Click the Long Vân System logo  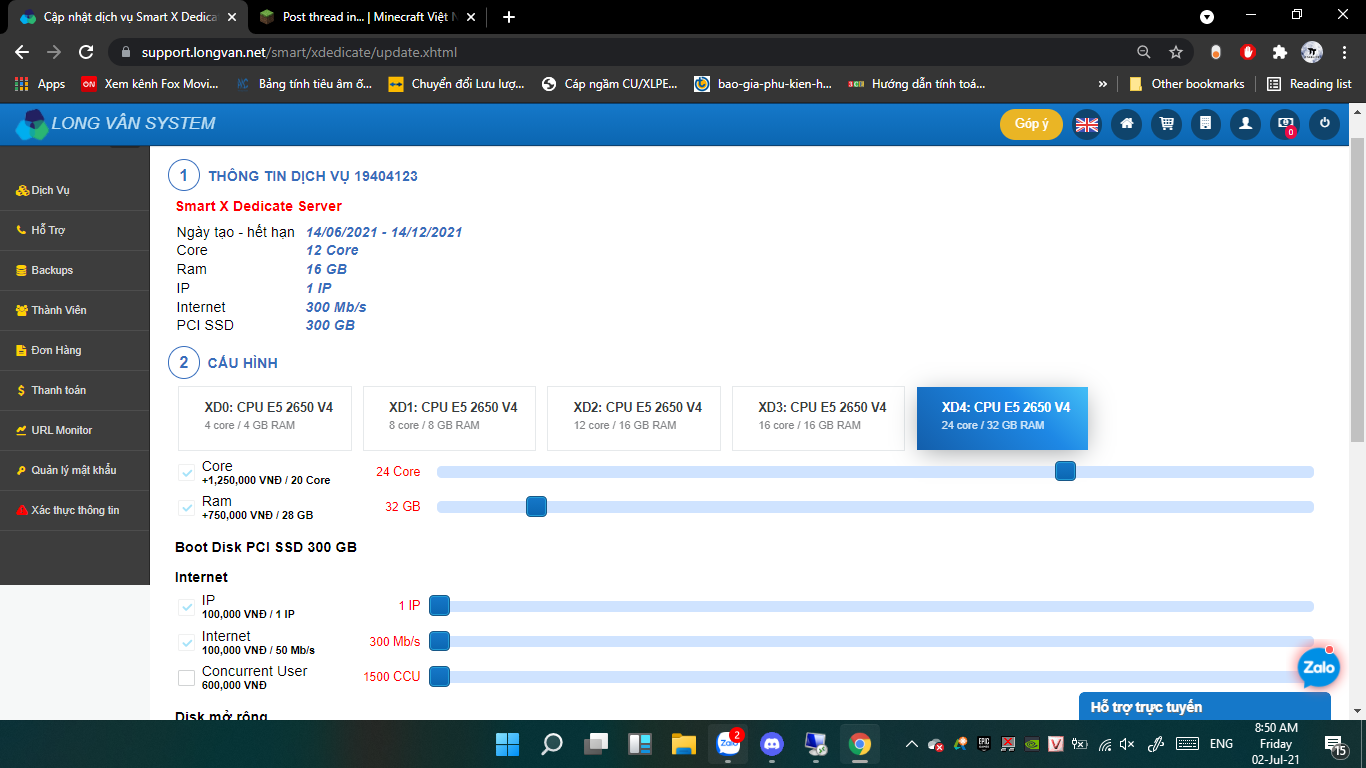(116, 124)
